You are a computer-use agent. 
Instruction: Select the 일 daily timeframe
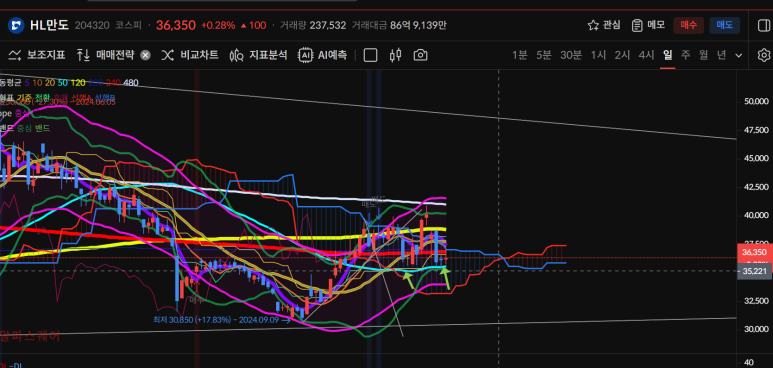[x=668, y=55]
